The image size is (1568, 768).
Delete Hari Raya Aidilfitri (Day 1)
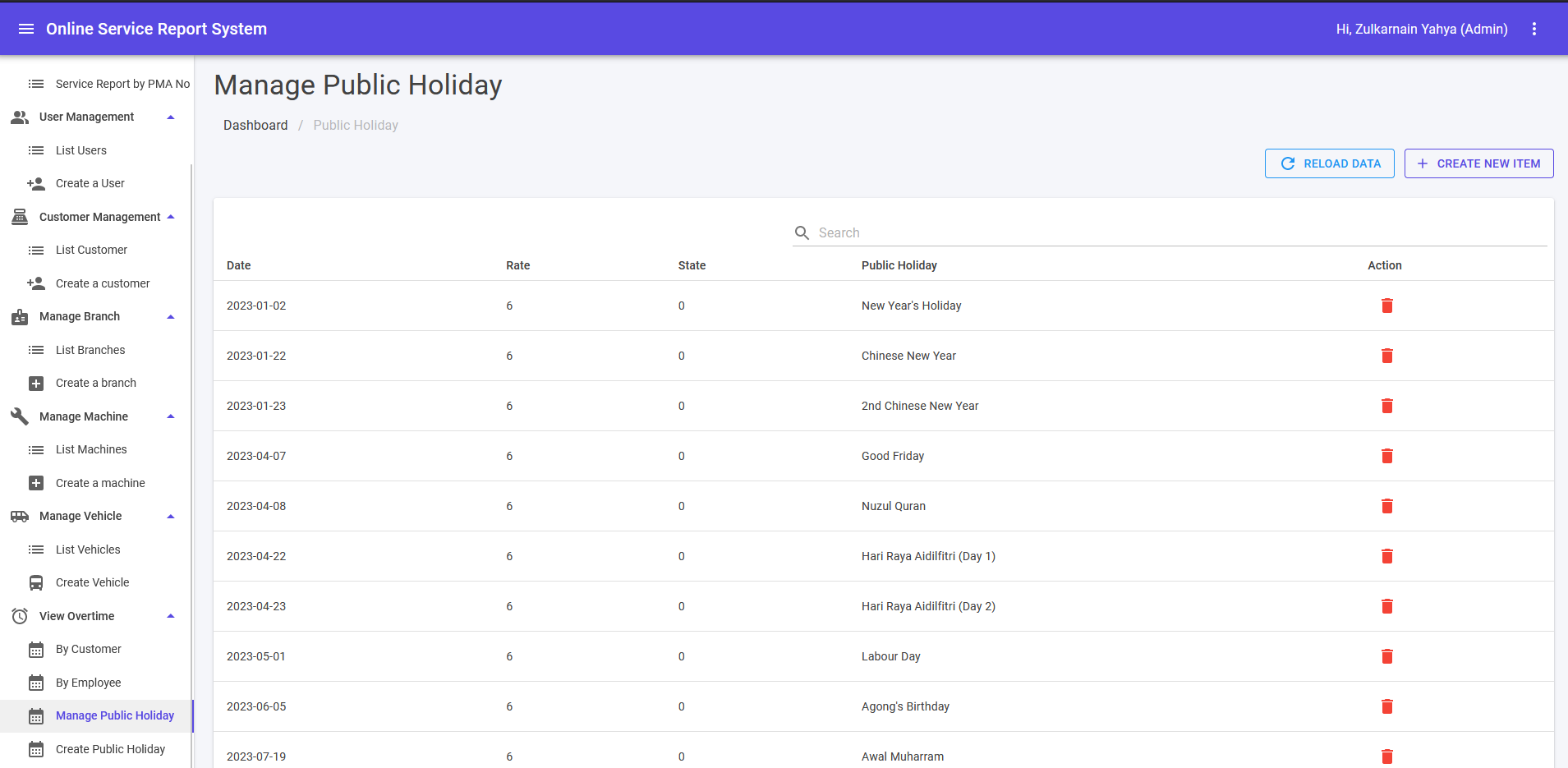click(1387, 556)
